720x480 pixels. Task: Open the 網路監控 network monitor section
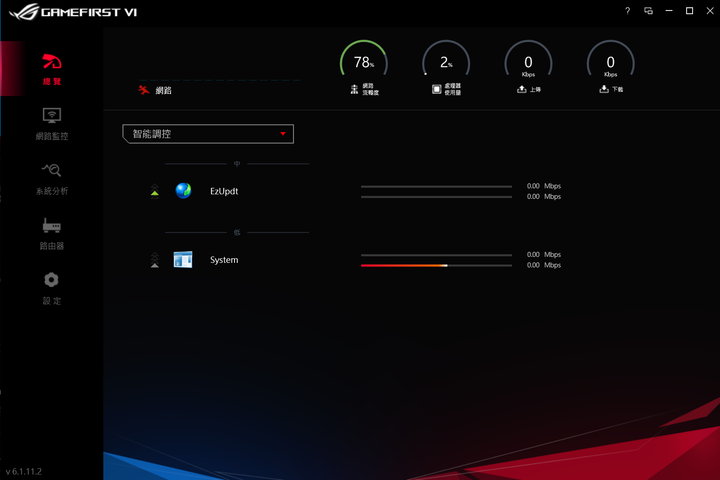point(51,124)
